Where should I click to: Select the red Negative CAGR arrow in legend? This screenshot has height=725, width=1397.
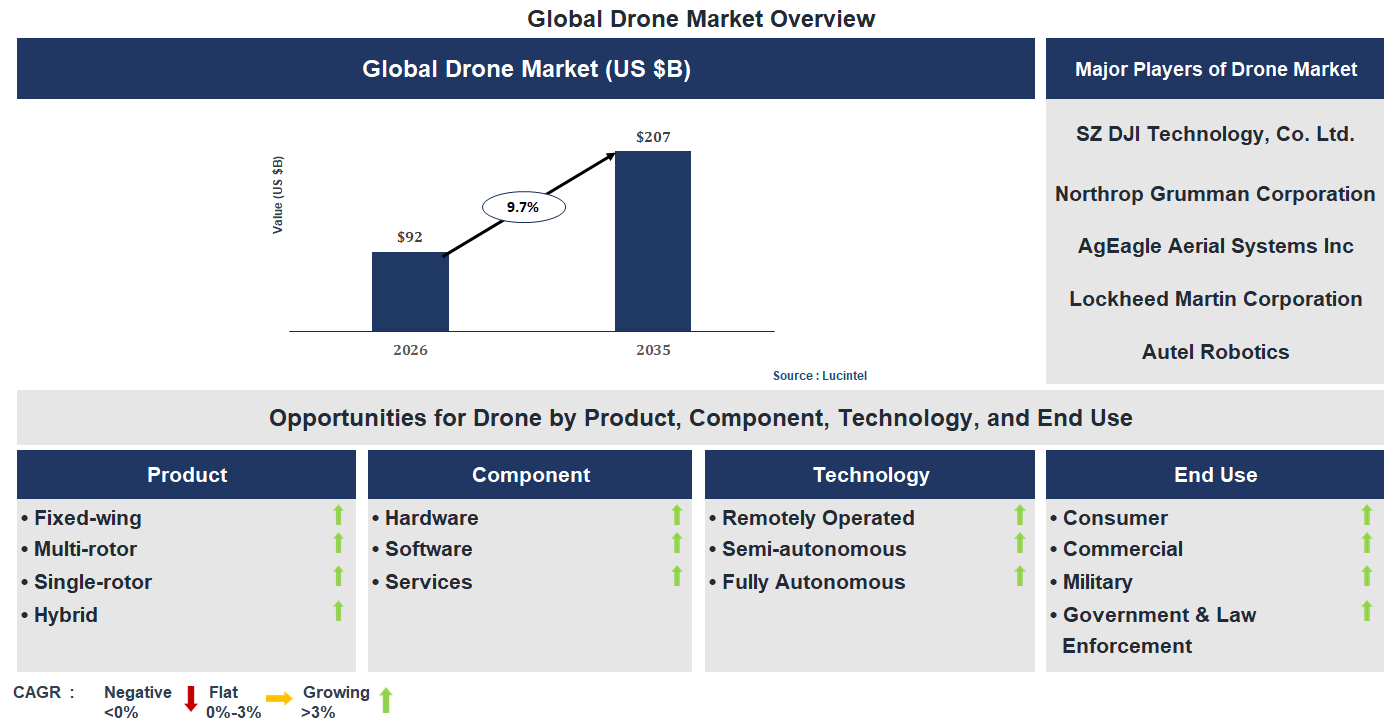[189, 701]
